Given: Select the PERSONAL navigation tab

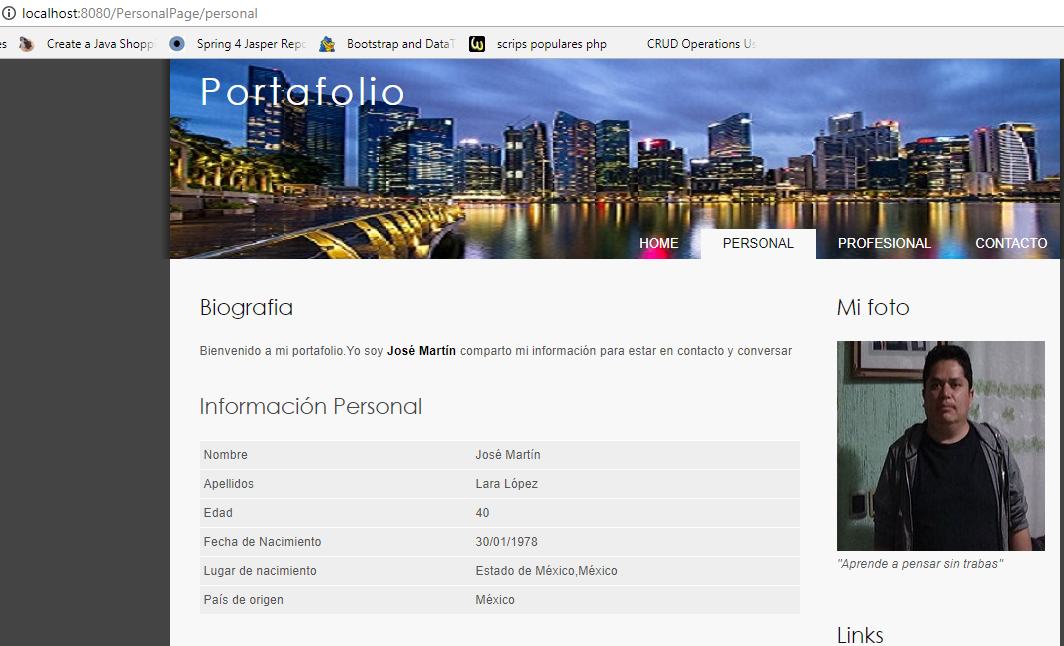Looking at the screenshot, I should [758, 243].
